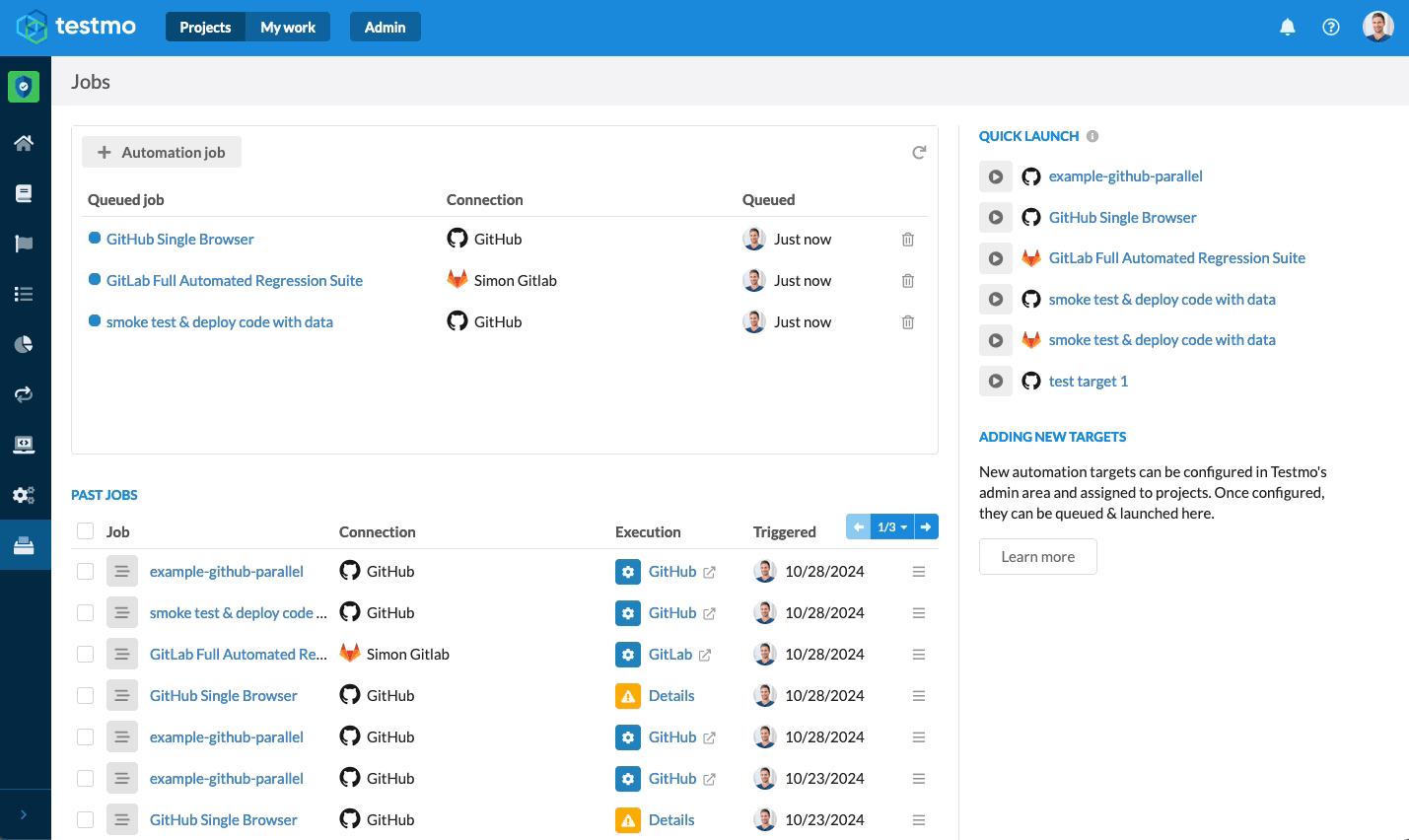Open jobs printer icon in sidebar
Image resolution: width=1409 pixels, height=840 pixels.
pyautogui.click(x=24, y=545)
